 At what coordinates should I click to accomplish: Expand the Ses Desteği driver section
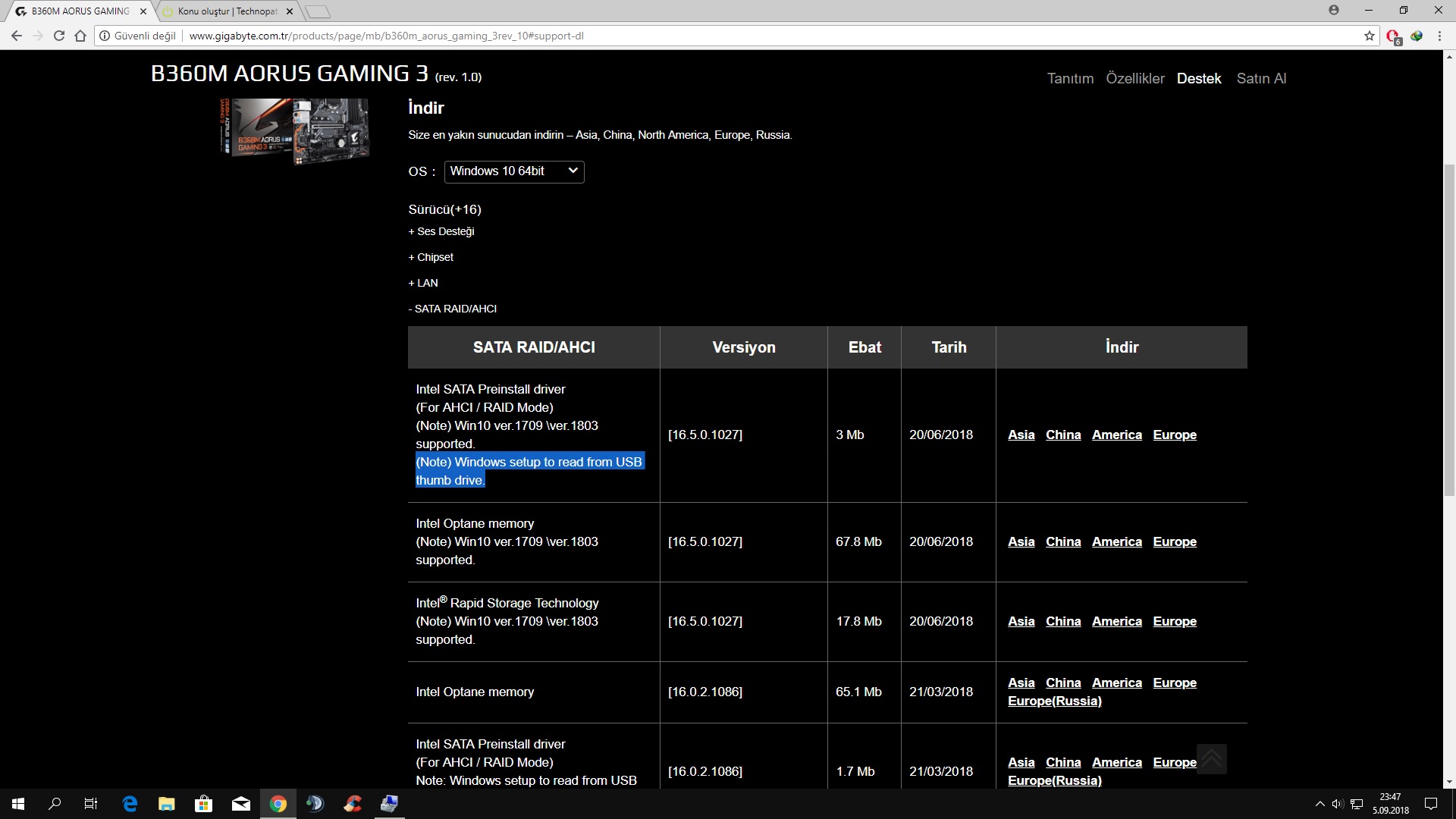441,231
